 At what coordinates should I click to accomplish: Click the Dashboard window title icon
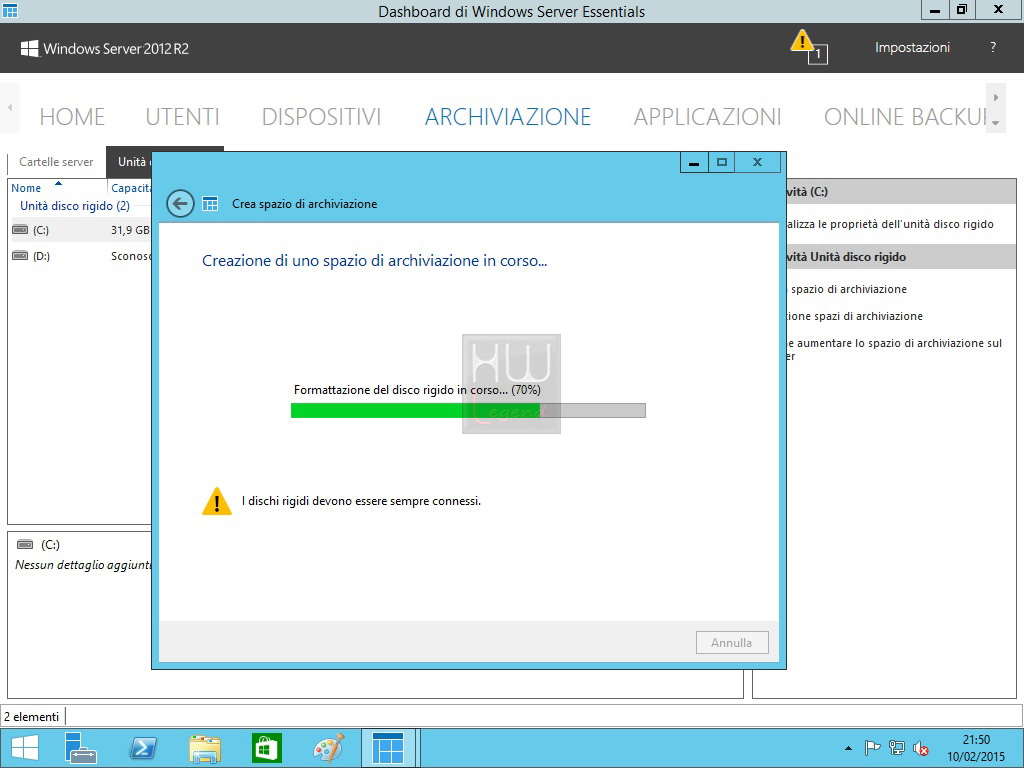pyautogui.click(x=10, y=10)
